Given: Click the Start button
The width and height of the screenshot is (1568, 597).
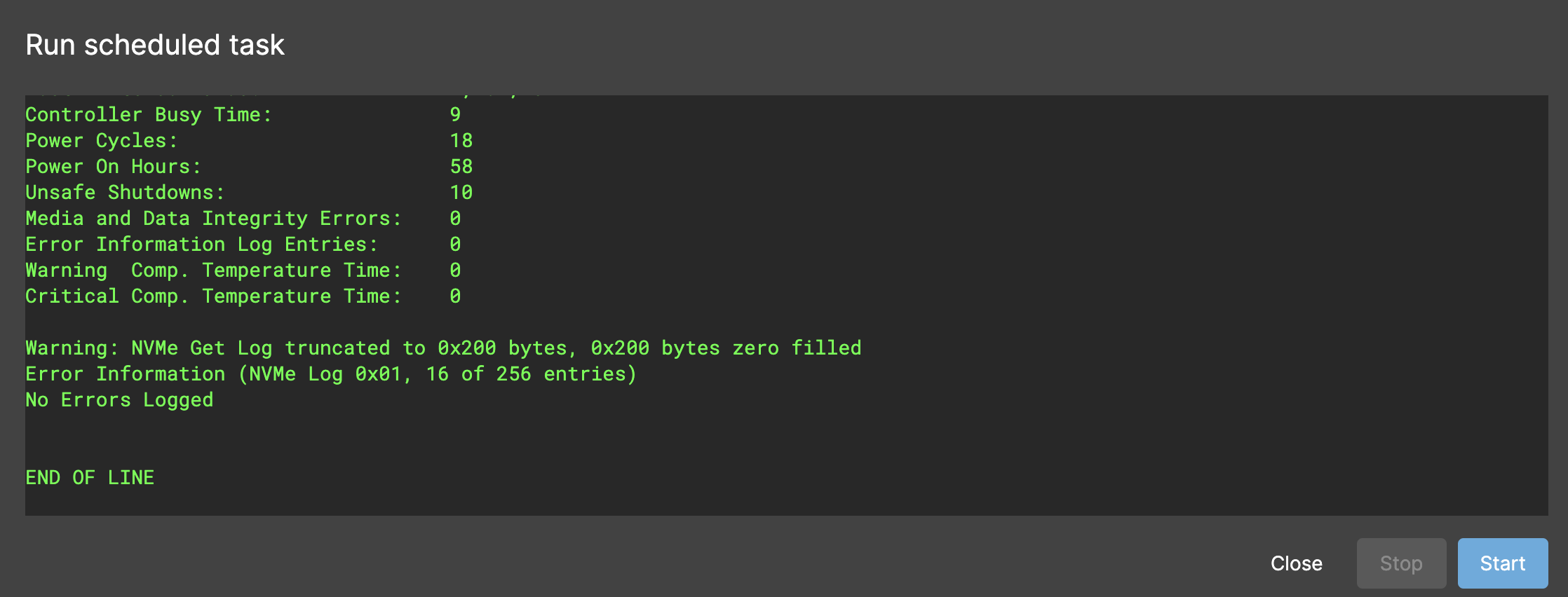Looking at the screenshot, I should tap(1502, 563).
